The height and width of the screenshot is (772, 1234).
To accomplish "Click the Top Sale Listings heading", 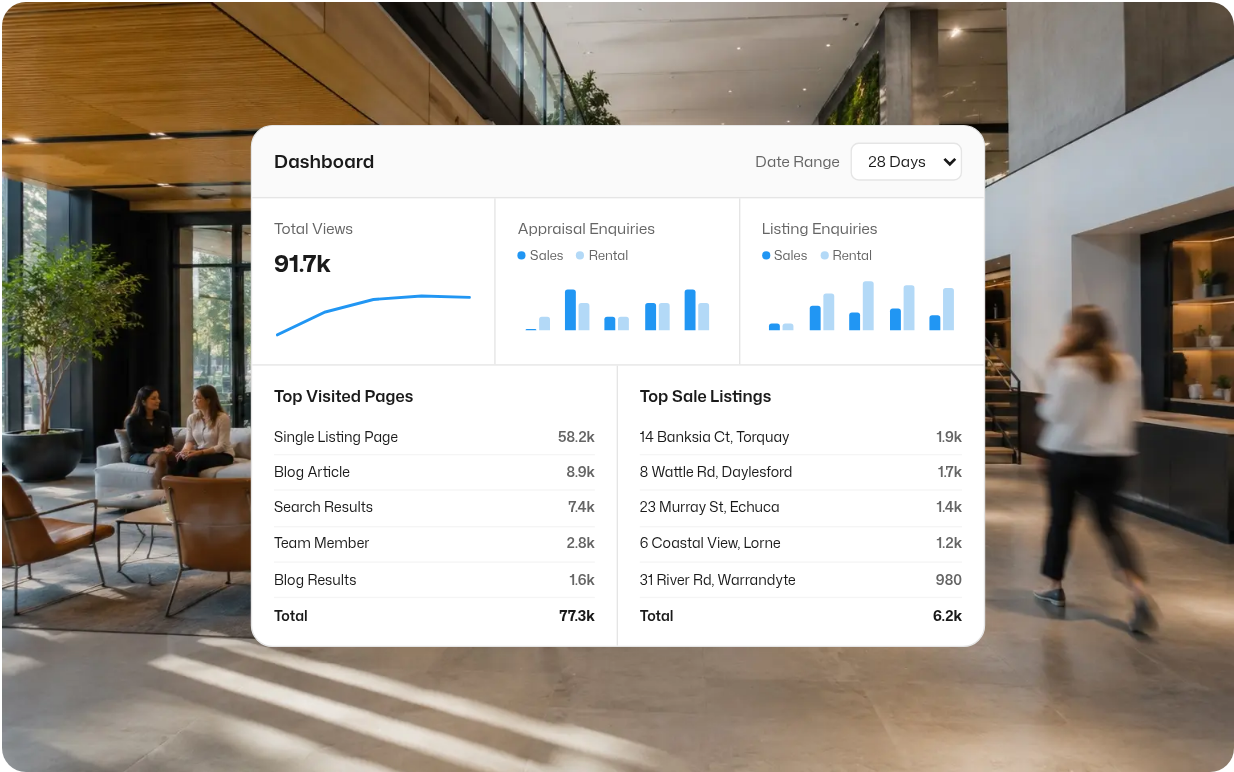I will pos(705,397).
